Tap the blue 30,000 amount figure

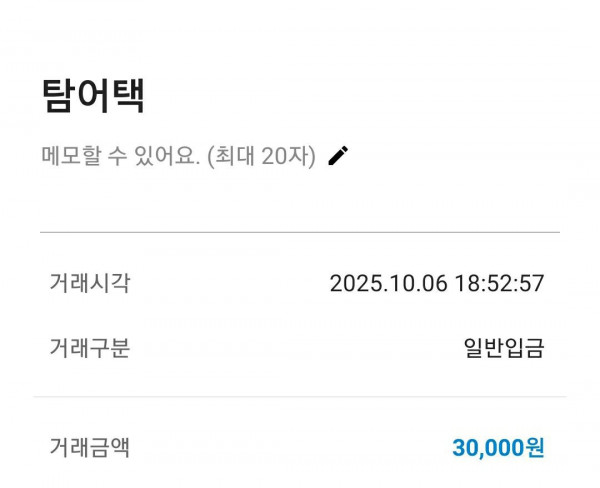pyautogui.click(x=487, y=447)
